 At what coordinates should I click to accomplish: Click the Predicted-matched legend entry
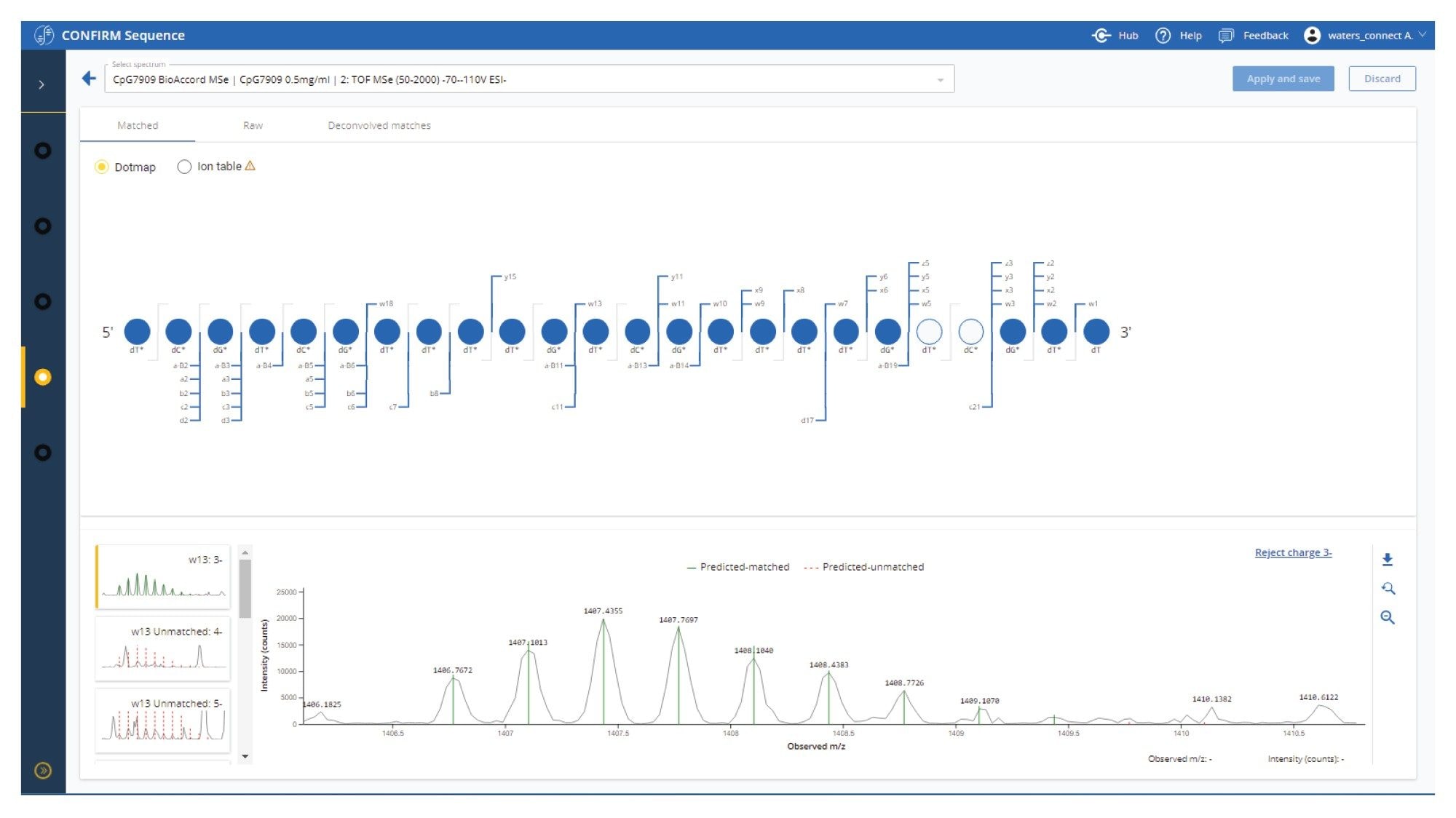[738, 566]
